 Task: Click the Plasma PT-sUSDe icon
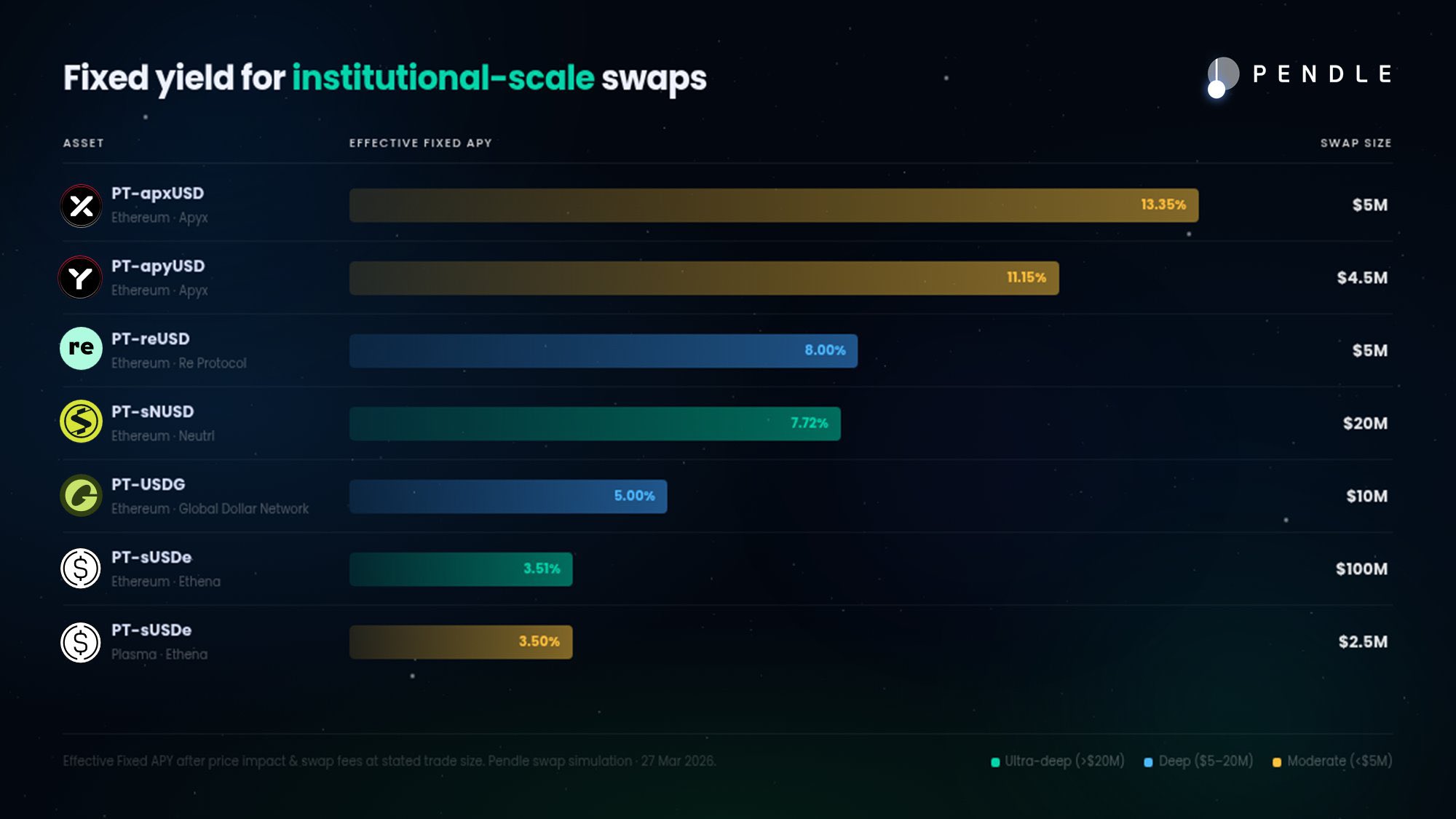pos(81,642)
